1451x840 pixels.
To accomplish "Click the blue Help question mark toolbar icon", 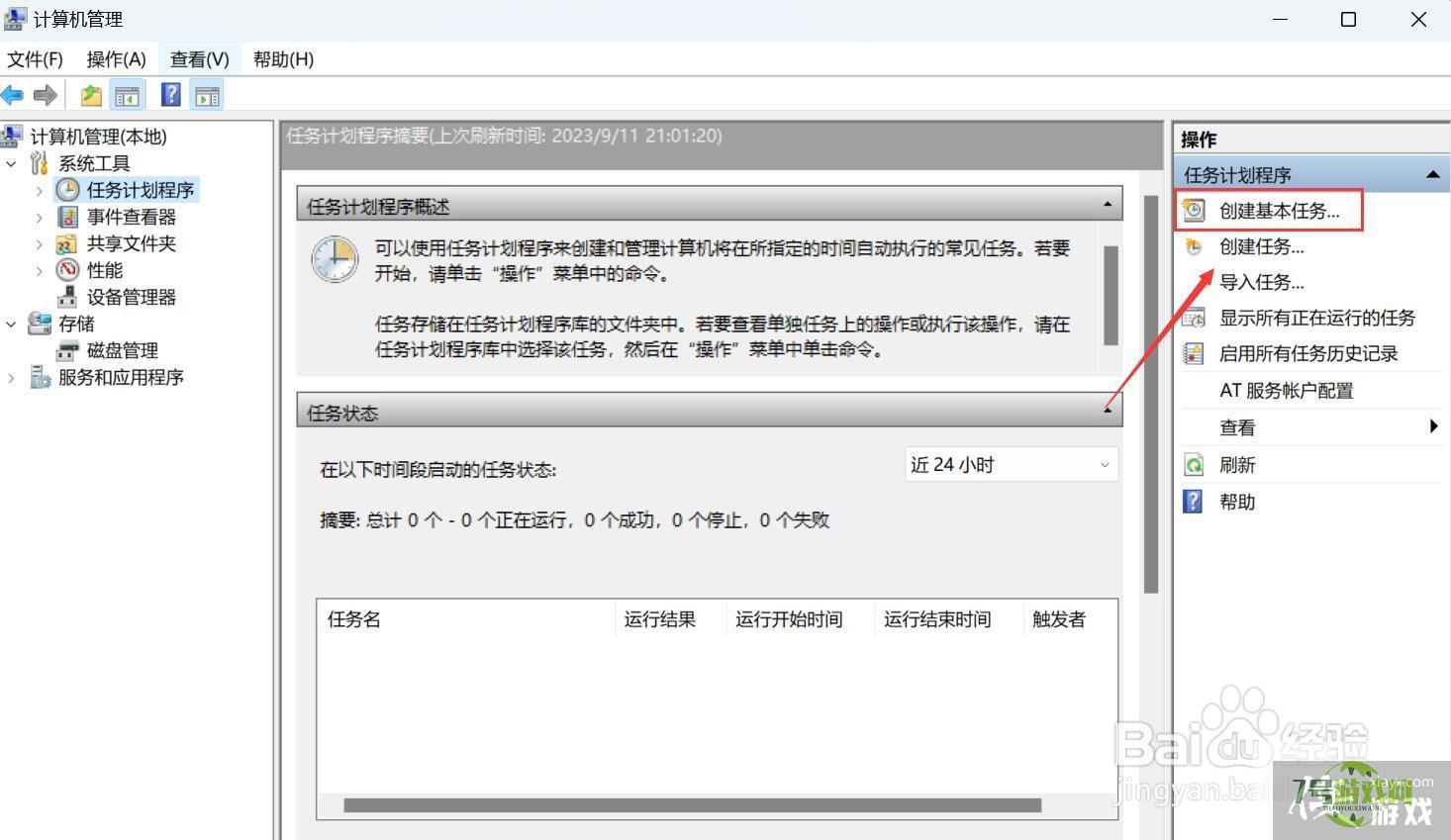I will click(171, 95).
